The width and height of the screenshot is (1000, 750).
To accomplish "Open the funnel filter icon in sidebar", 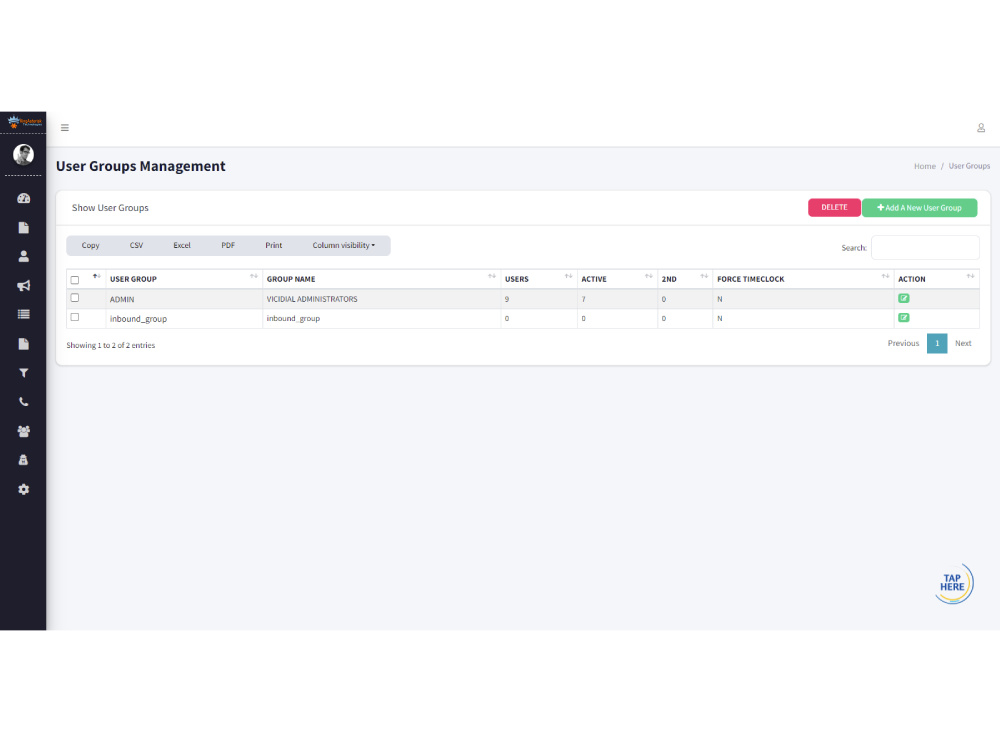I will 24,373.
